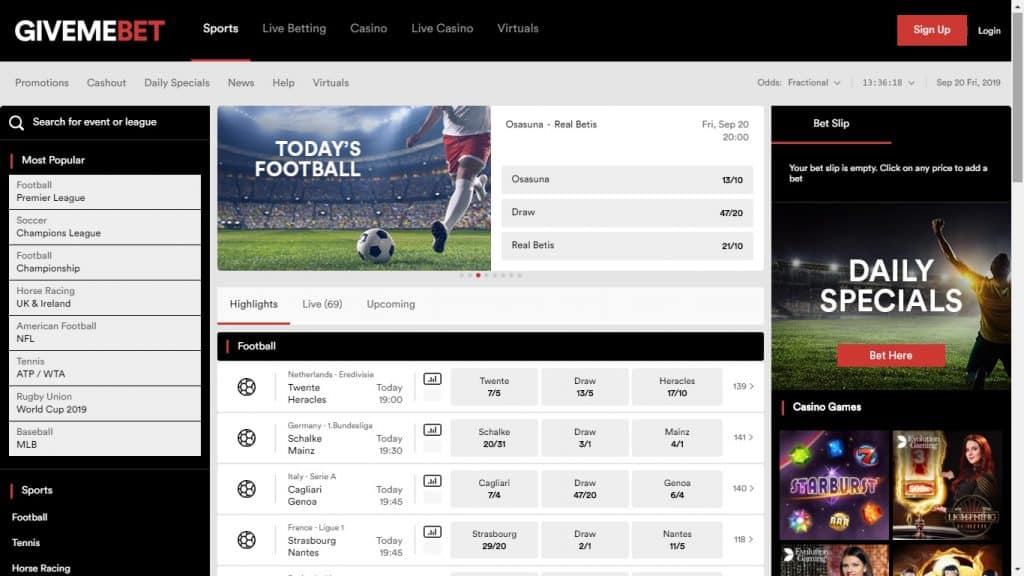Select the Highlights tab
The width and height of the screenshot is (1024, 576).
coord(253,304)
